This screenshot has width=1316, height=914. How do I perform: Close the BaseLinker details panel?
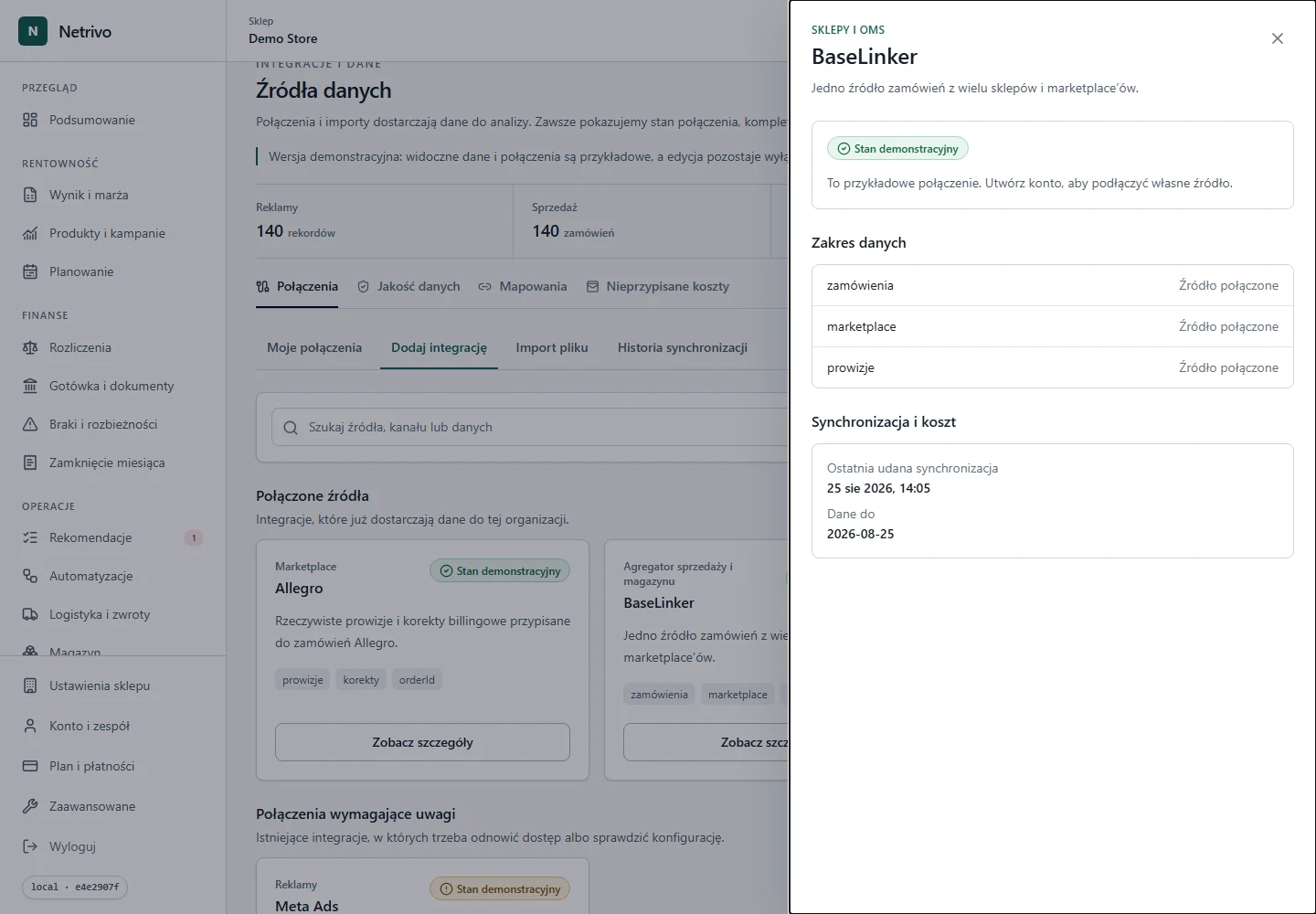point(1278,38)
